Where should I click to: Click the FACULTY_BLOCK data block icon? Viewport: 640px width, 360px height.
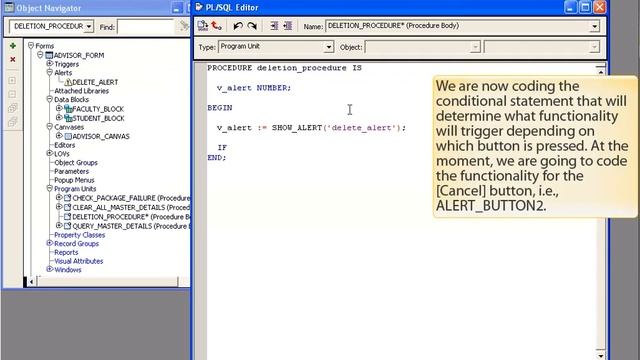pos(68,109)
